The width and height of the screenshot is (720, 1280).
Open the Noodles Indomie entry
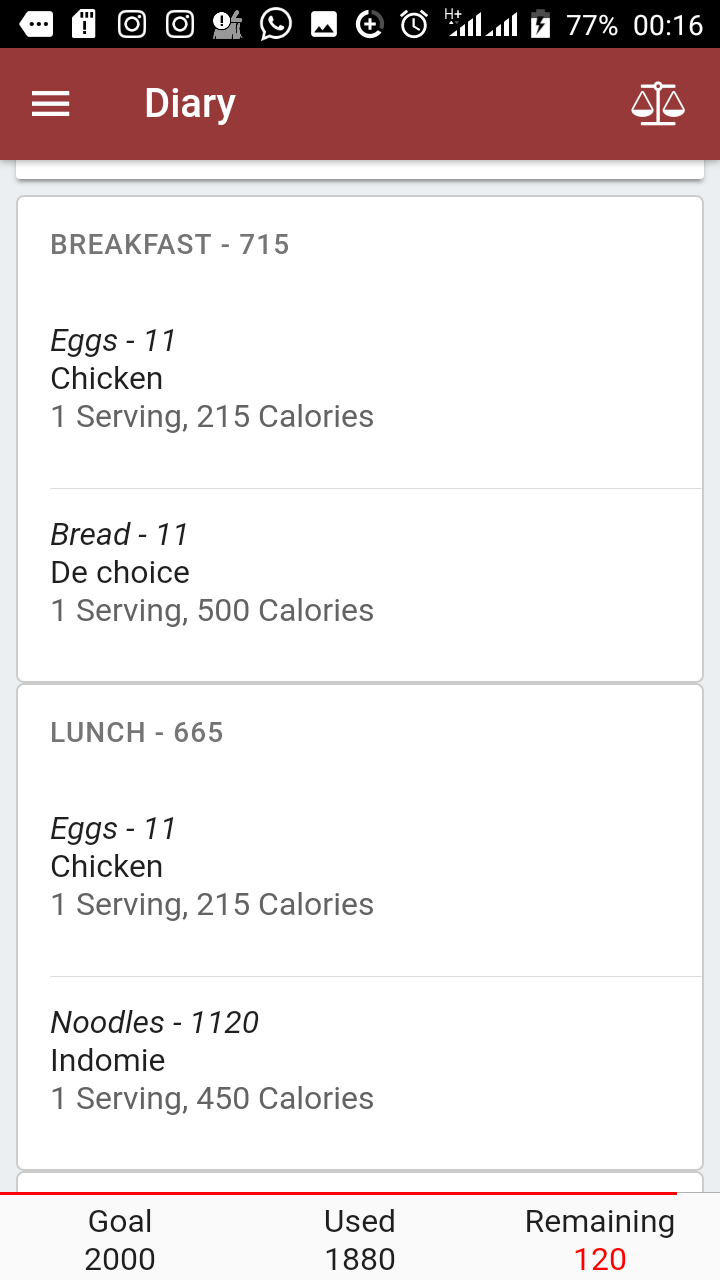tap(360, 1060)
